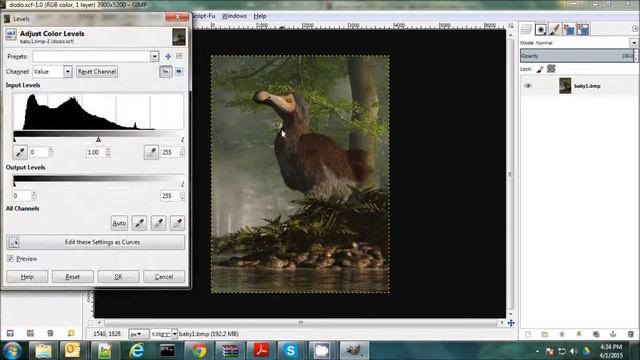Open the zoom percentage dropdown in status bar
Image resolution: width=640 pixels, height=360 pixels.
click(x=174, y=334)
